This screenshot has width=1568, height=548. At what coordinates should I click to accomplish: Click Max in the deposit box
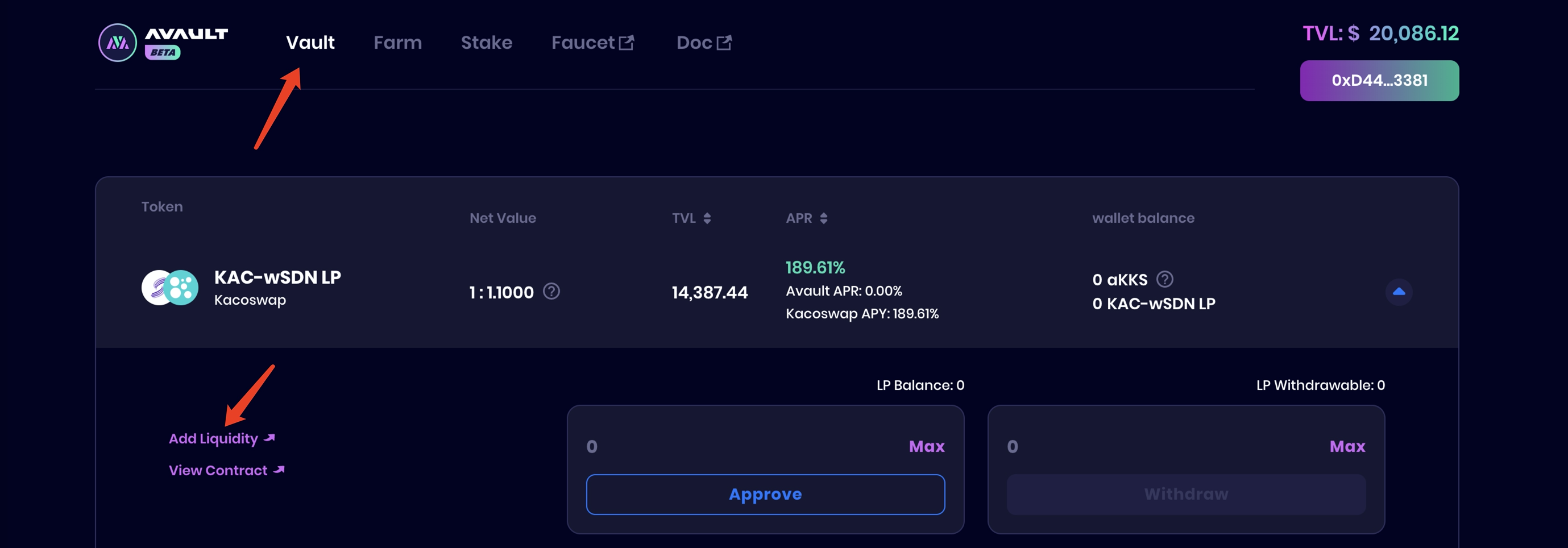[926, 446]
